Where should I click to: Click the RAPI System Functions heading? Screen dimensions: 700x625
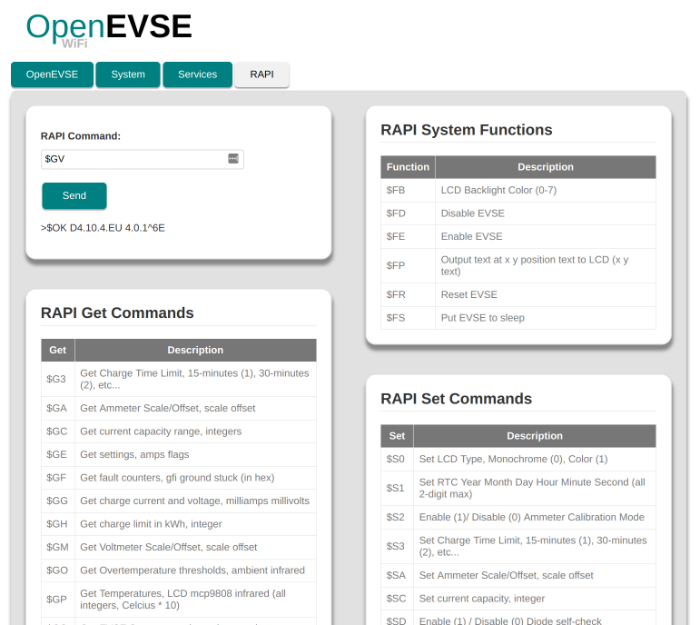tap(467, 130)
